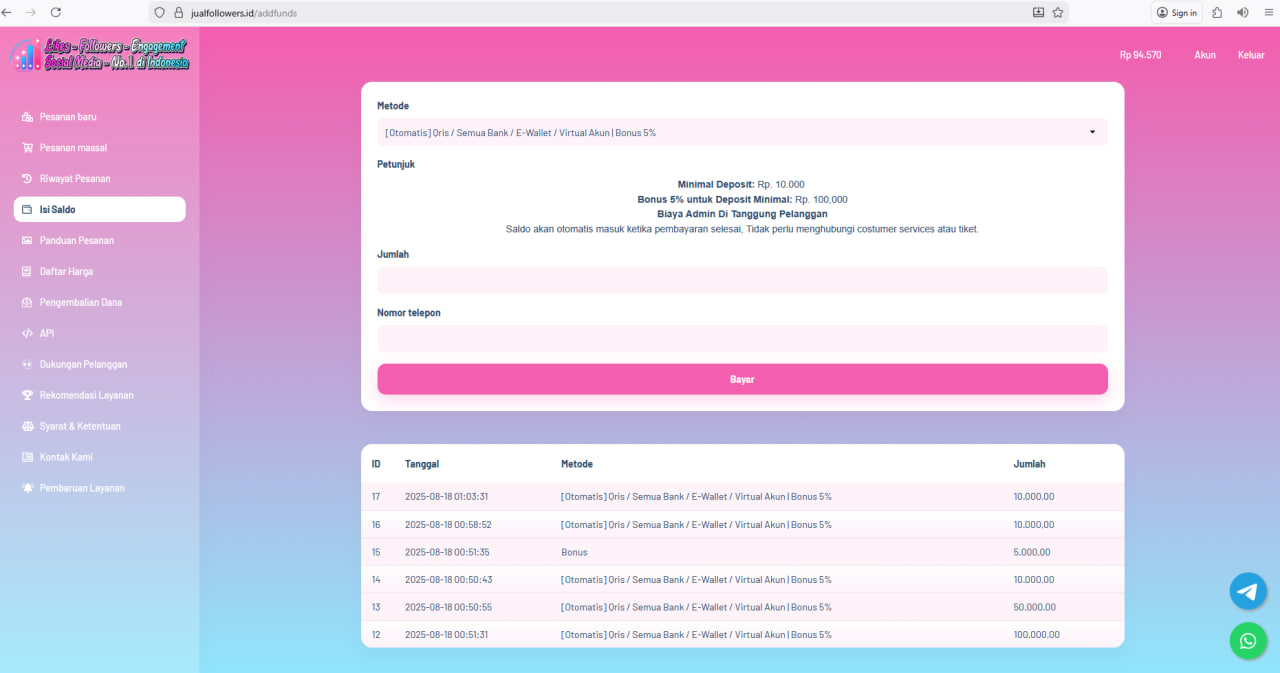
Task: Open the Akun link in the header
Action: [1205, 55]
